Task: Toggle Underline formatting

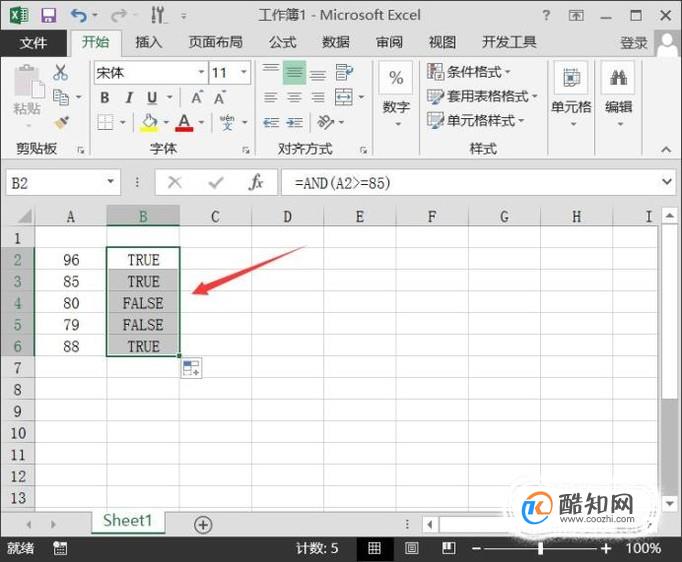Action: [x=152, y=97]
